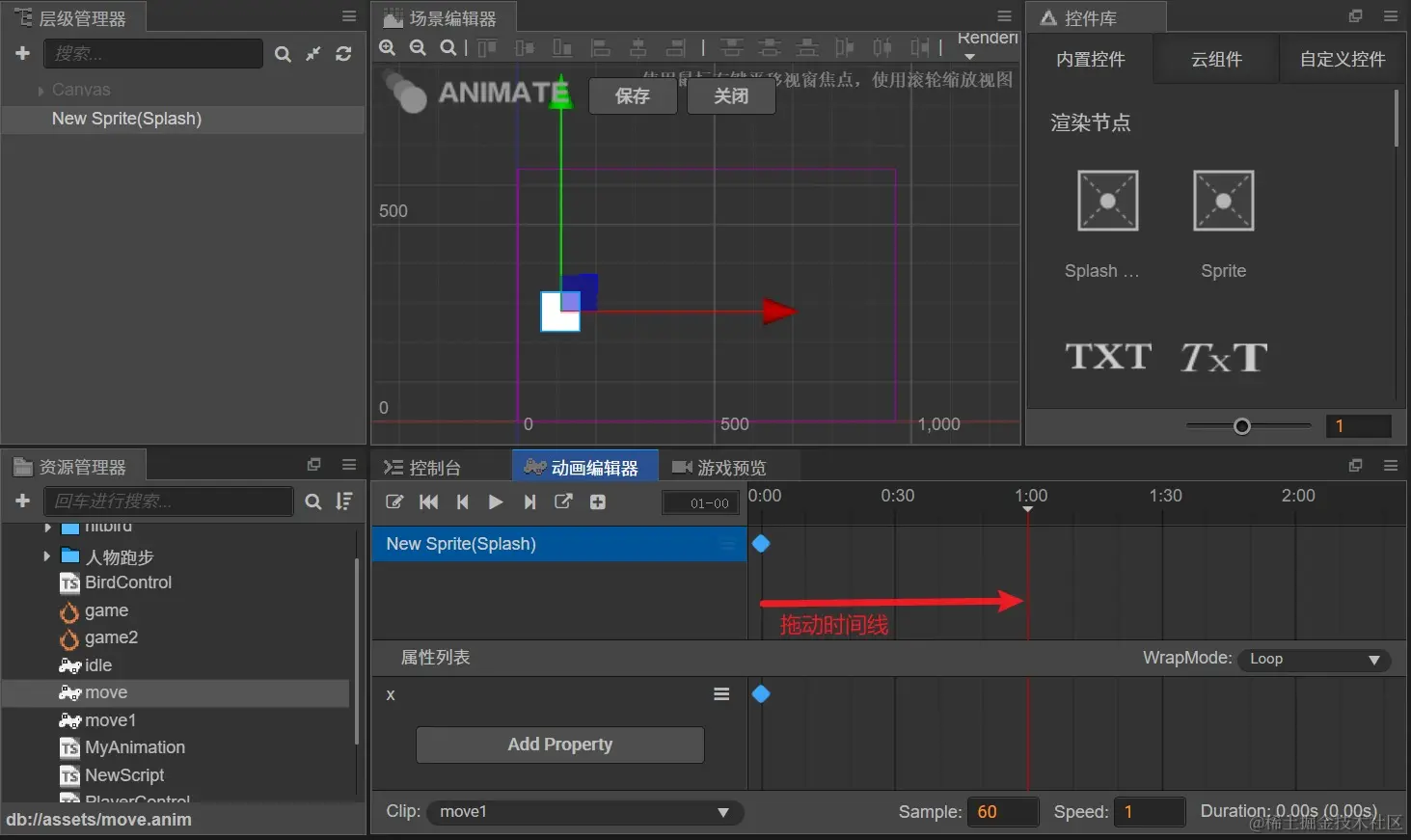Distribute nodes evenly by bottom edges

coord(807,47)
